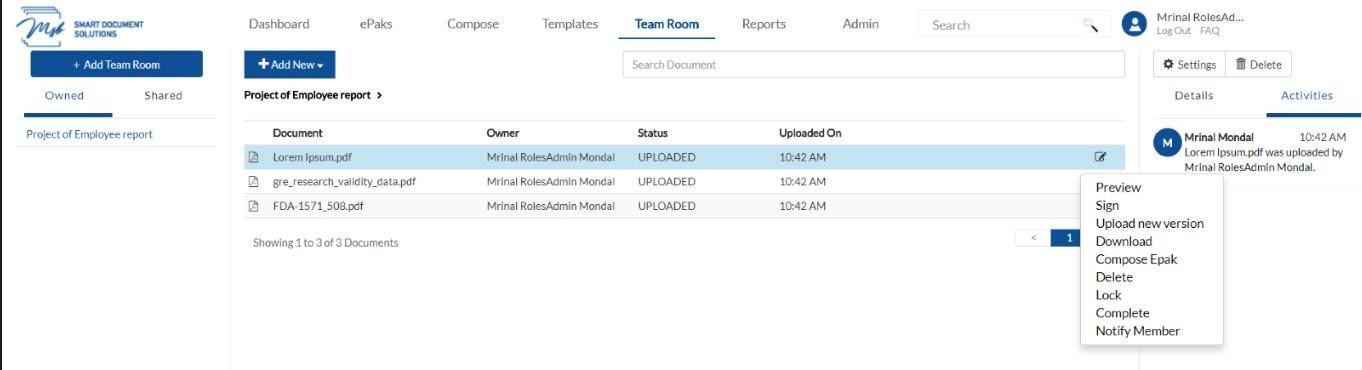Click the M avatar in Activities panel

(1167, 143)
